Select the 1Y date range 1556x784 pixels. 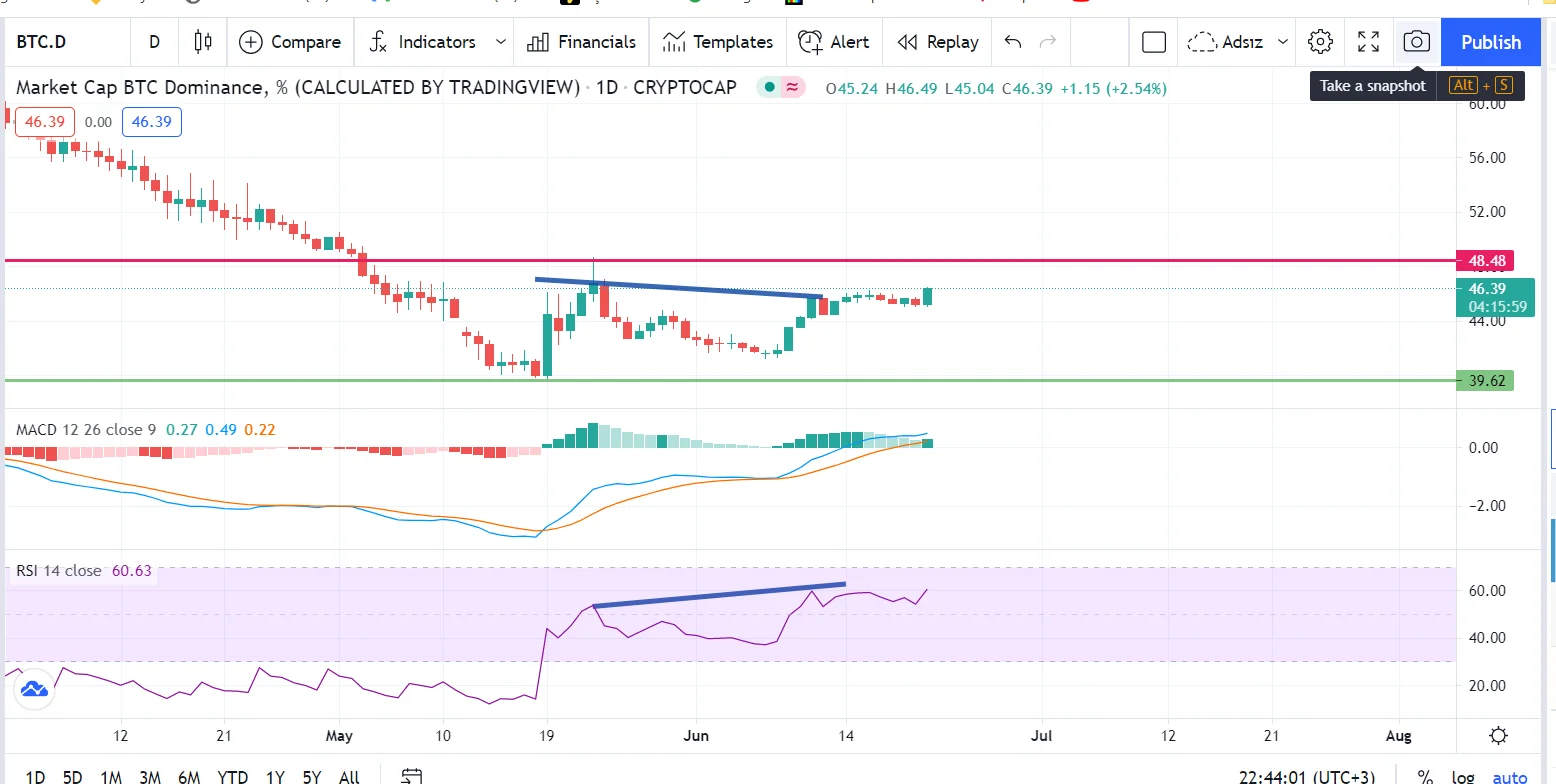pos(275,776)
